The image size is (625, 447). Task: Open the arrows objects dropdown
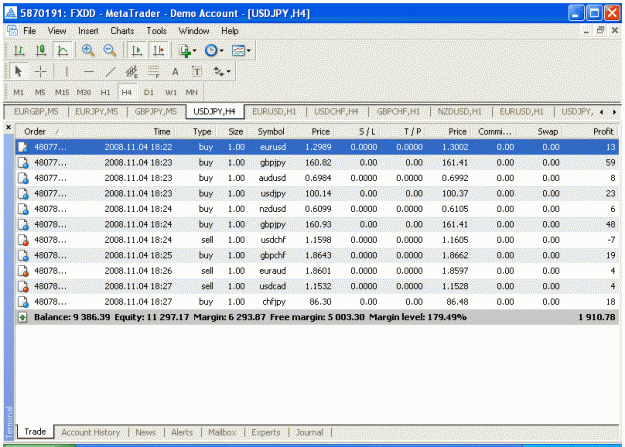(x=222, y=72)
